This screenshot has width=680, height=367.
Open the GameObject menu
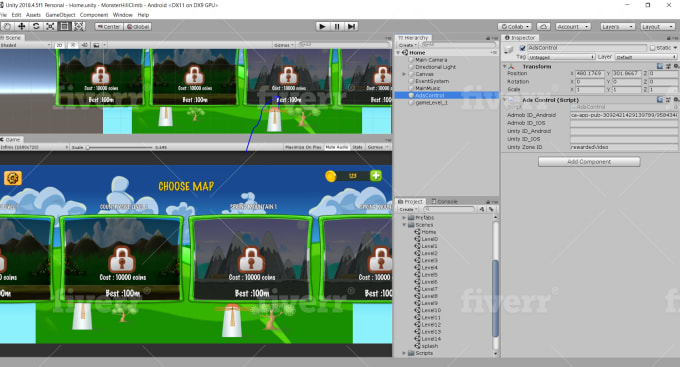coord(60,15)
